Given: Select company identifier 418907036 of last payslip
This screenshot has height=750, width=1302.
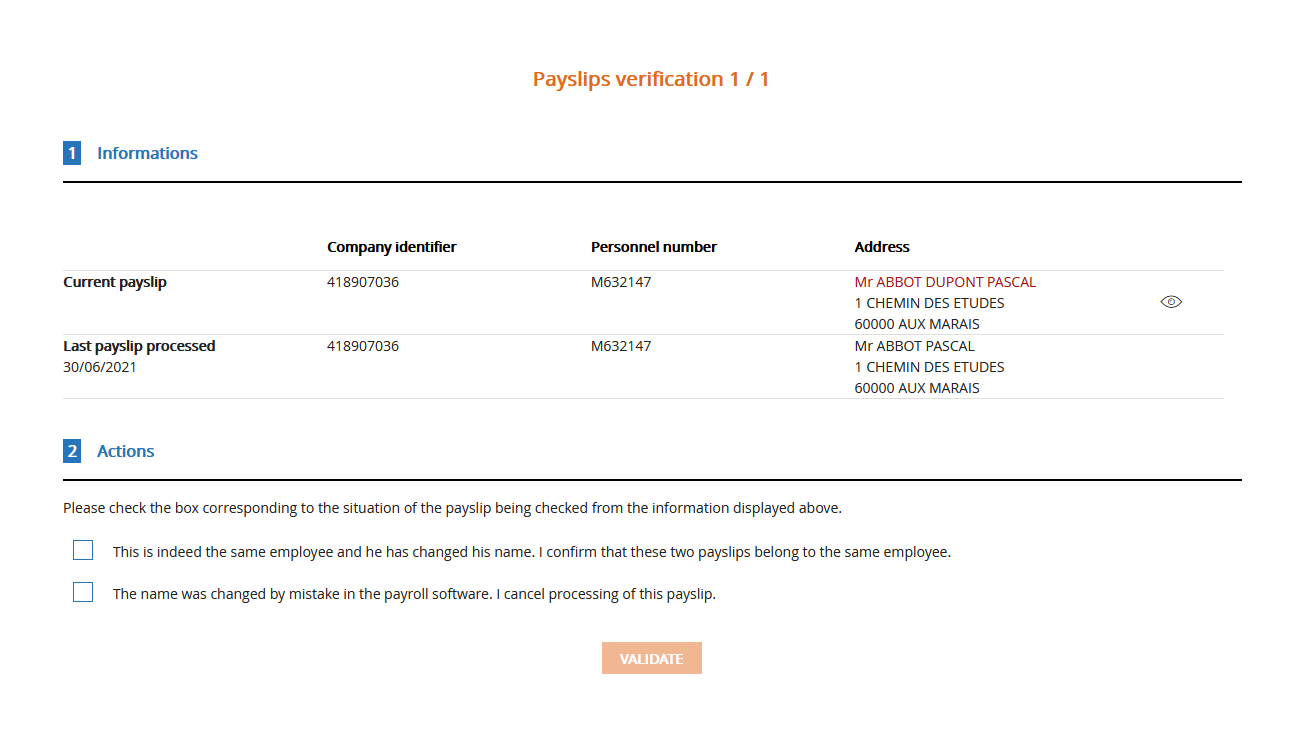Looking at the screenshot, I should point(363,345).
